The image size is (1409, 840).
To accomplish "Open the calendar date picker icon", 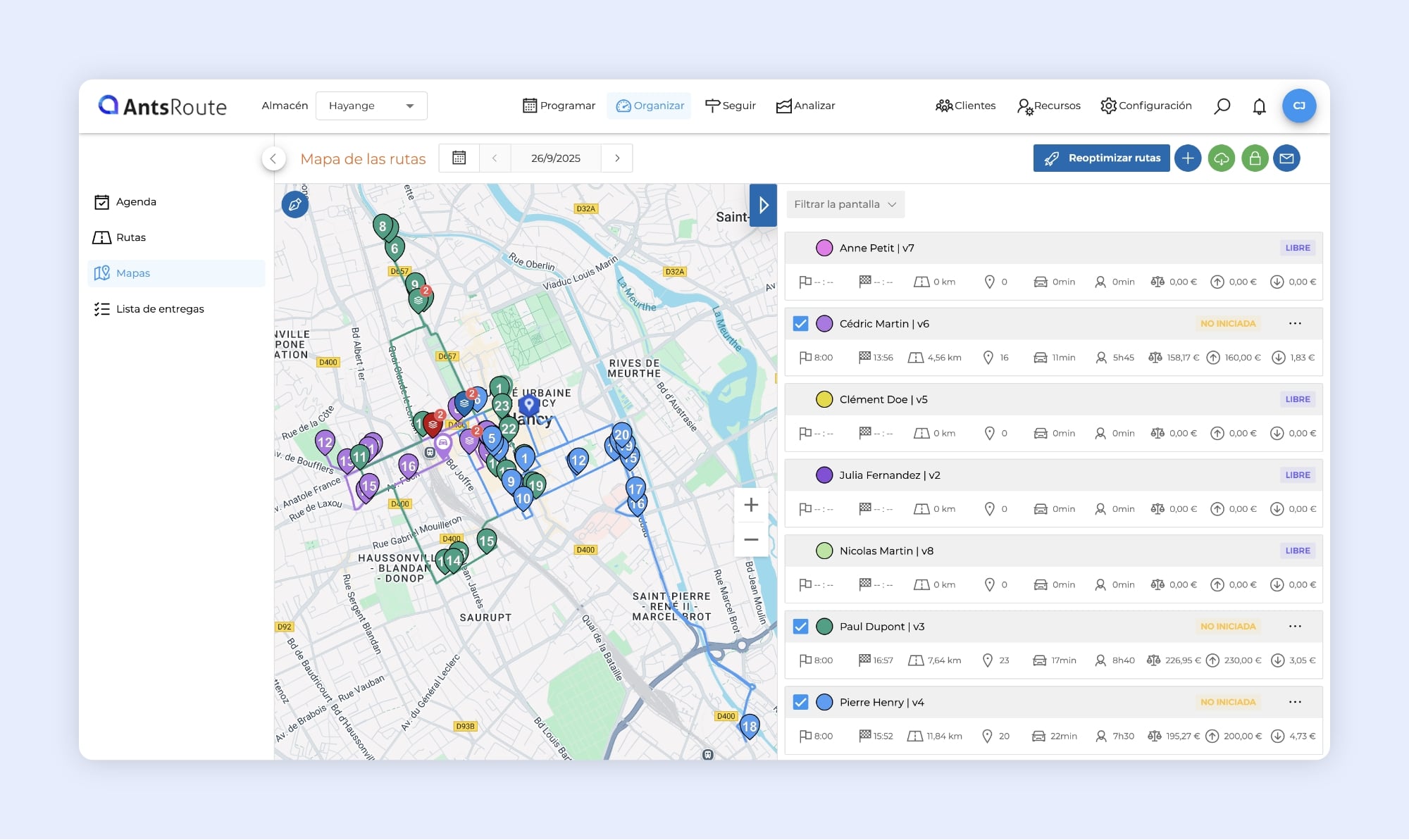I will (x=459, y=158).
